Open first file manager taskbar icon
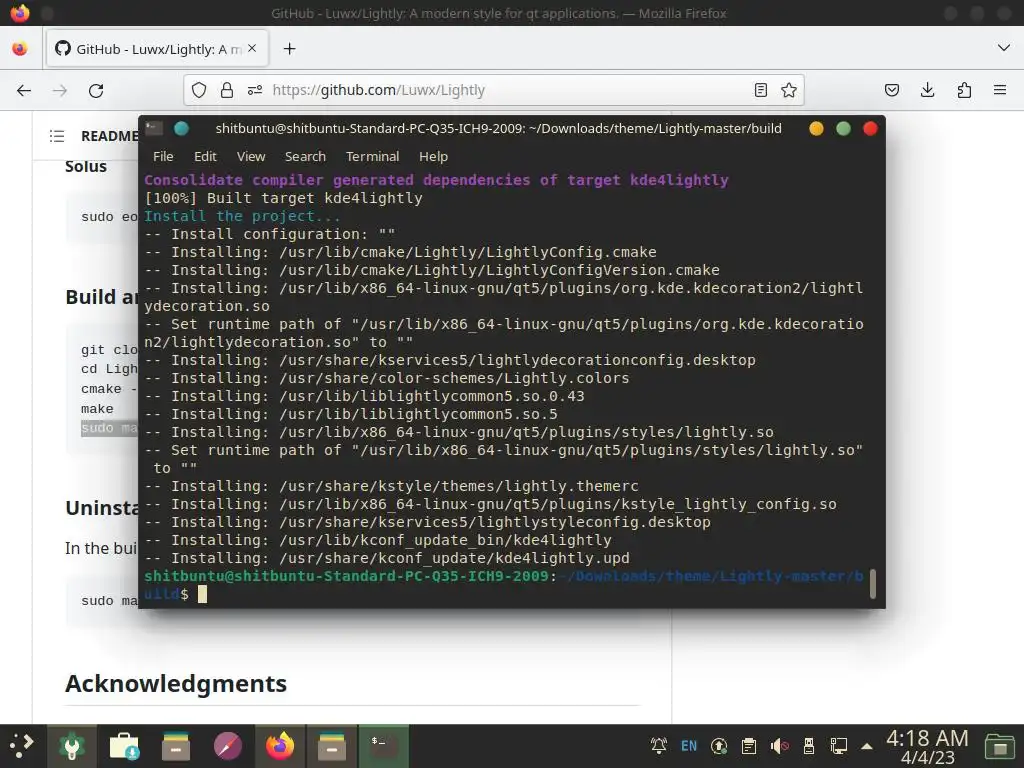Viewport: 1024px width, 768px height. coord(176,746)
